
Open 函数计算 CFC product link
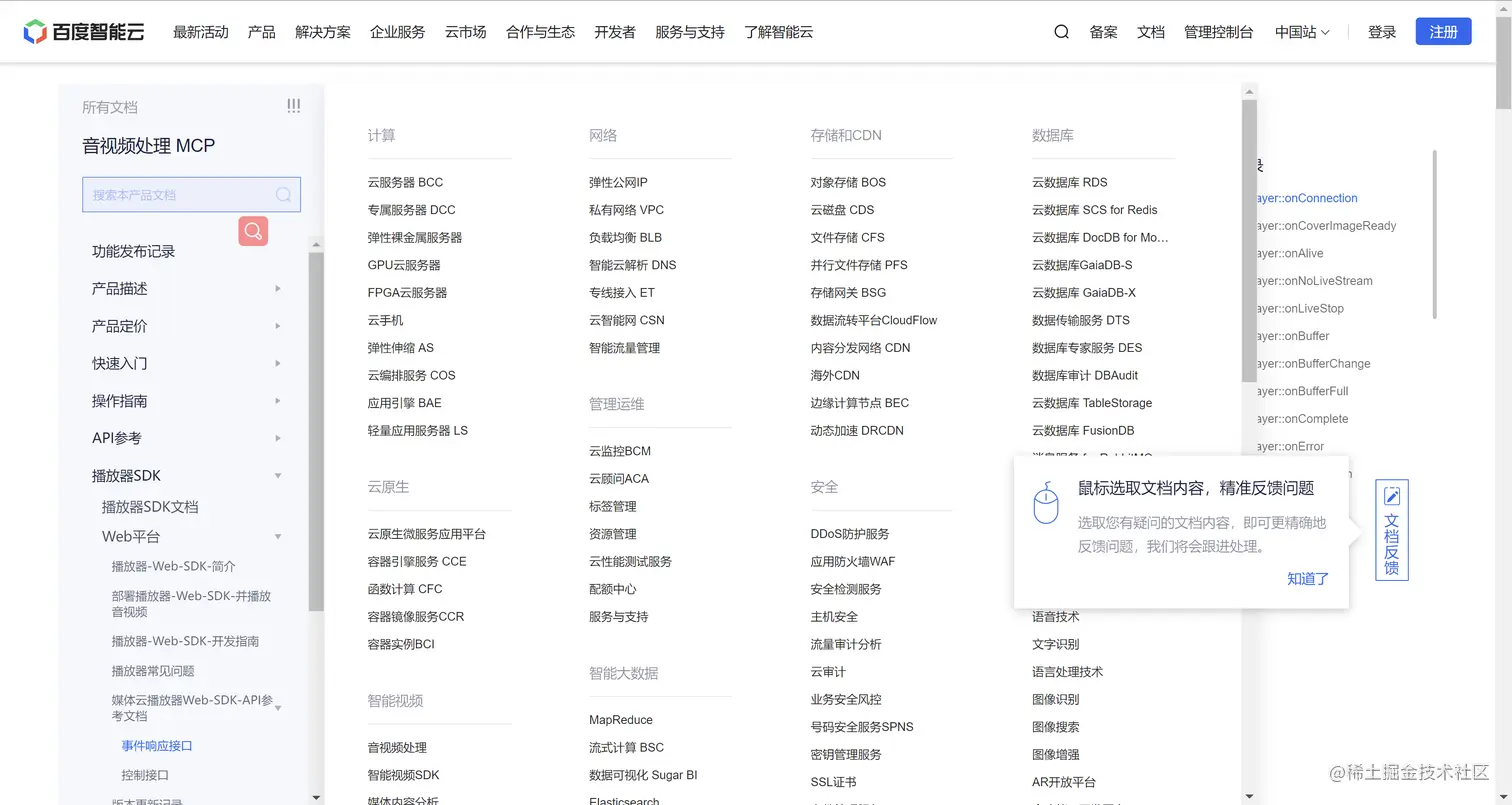point(405,589)
